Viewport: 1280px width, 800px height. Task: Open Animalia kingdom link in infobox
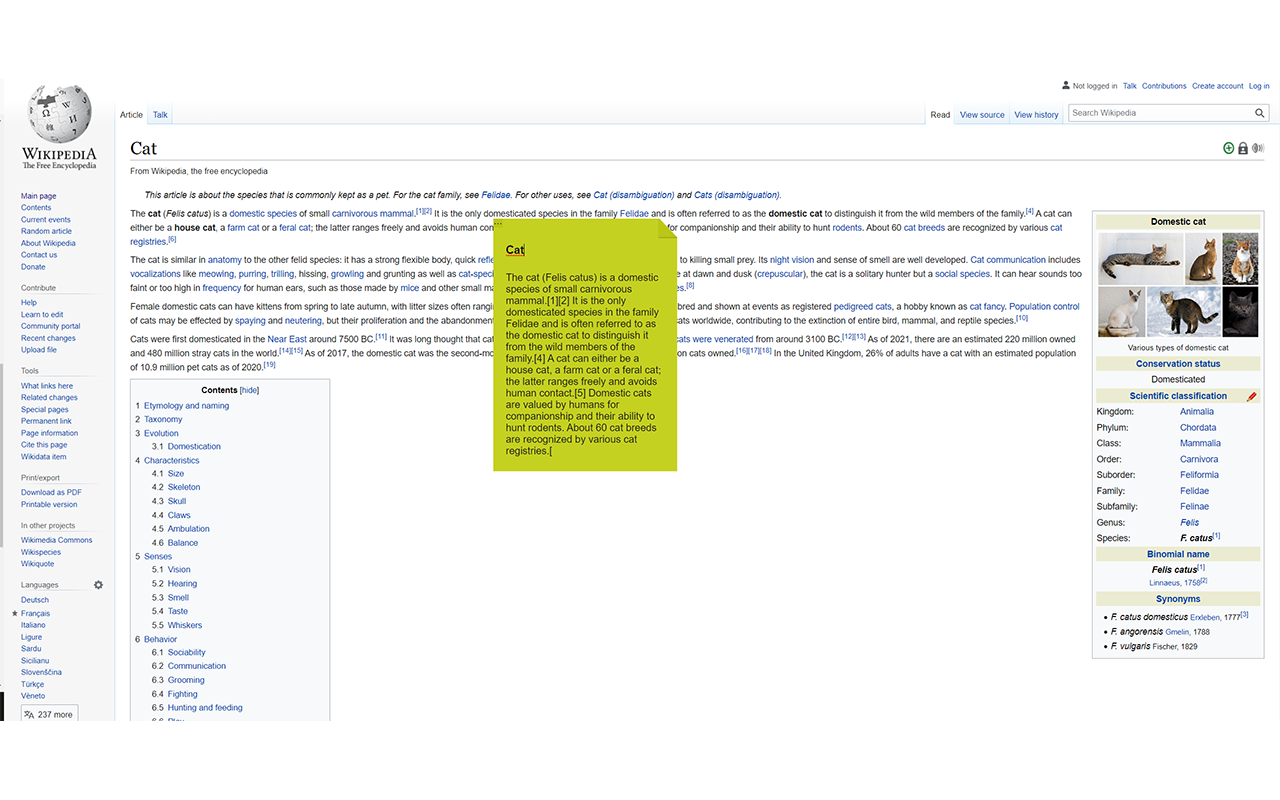point(1197,412)
